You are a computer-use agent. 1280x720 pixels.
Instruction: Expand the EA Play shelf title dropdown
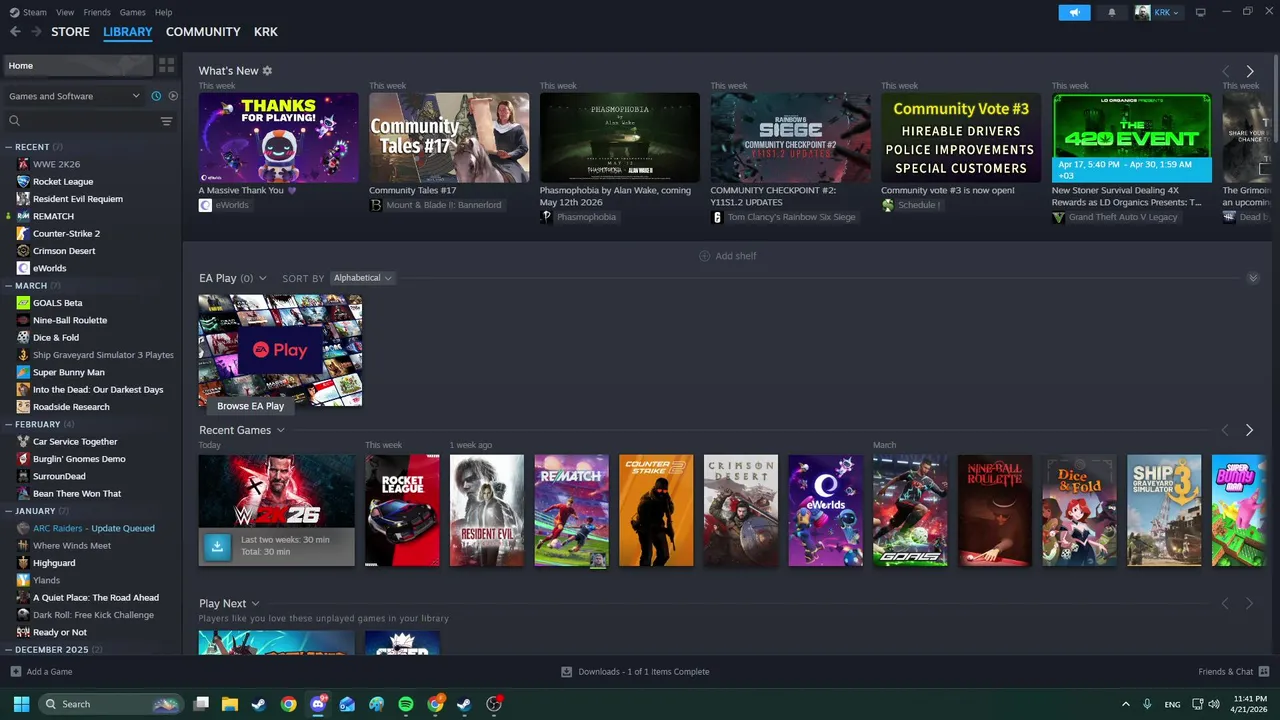(x=262, y=278)
